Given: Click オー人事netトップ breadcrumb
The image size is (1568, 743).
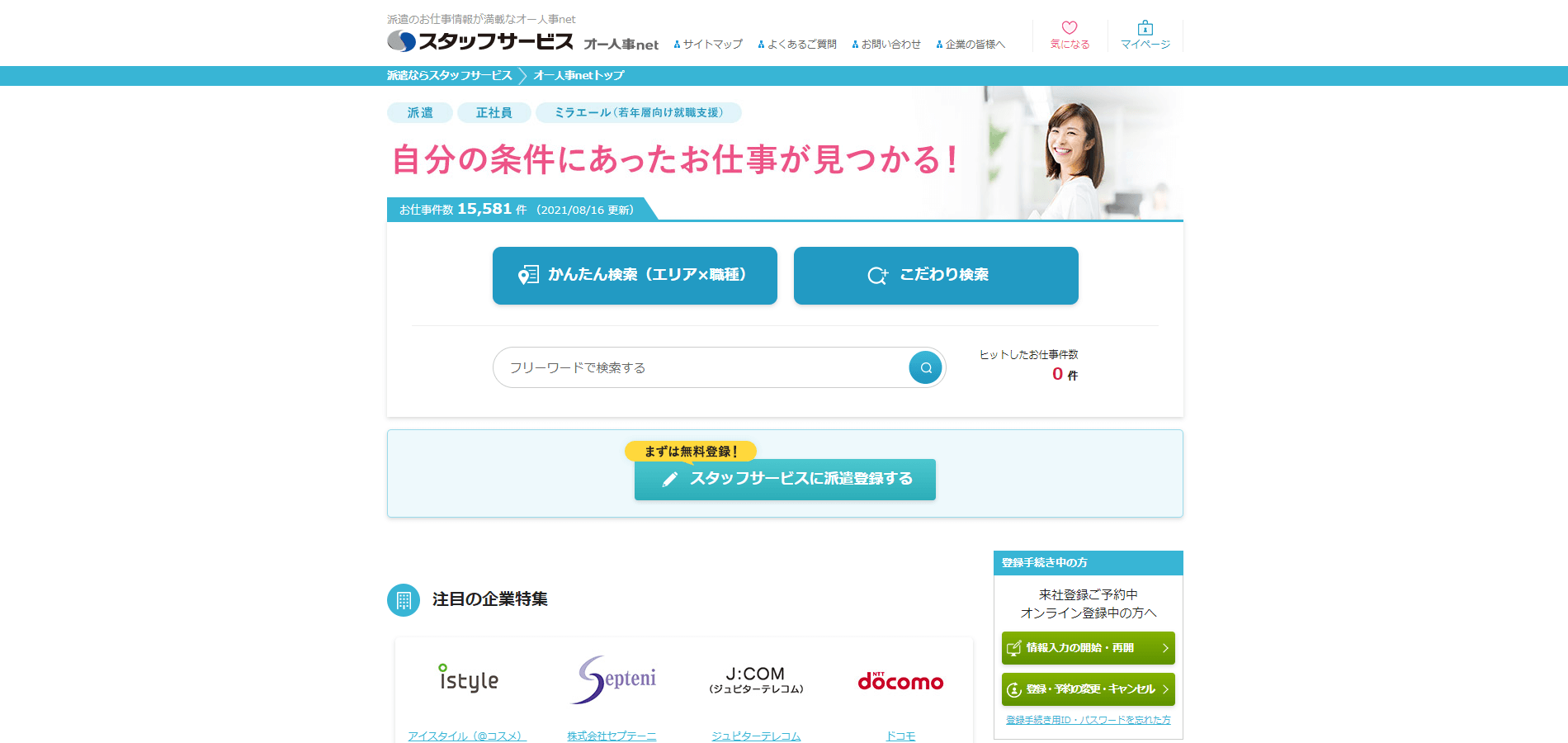Looking at the screenshot, I should pos(579,76).
